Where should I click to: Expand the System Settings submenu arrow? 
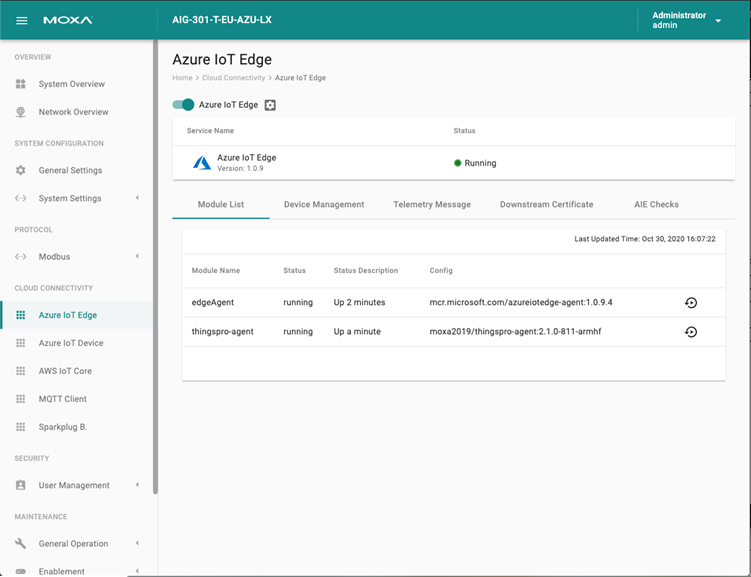pyautogui.click(x=137, y=198)
